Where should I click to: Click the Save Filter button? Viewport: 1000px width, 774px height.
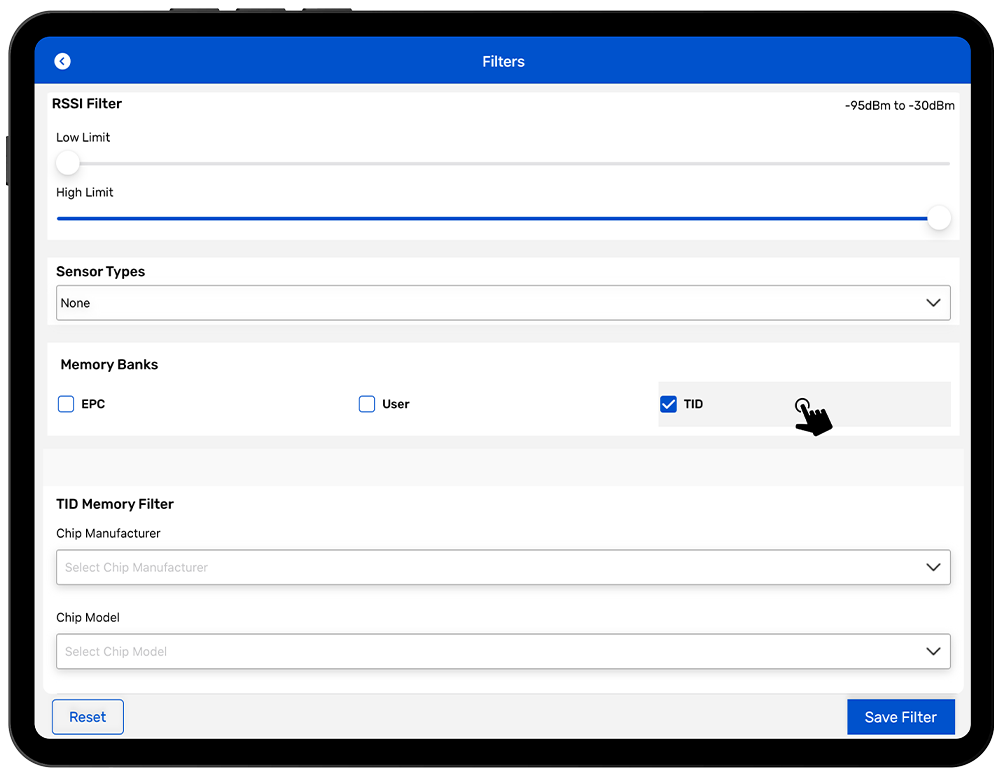pos(900,717)
